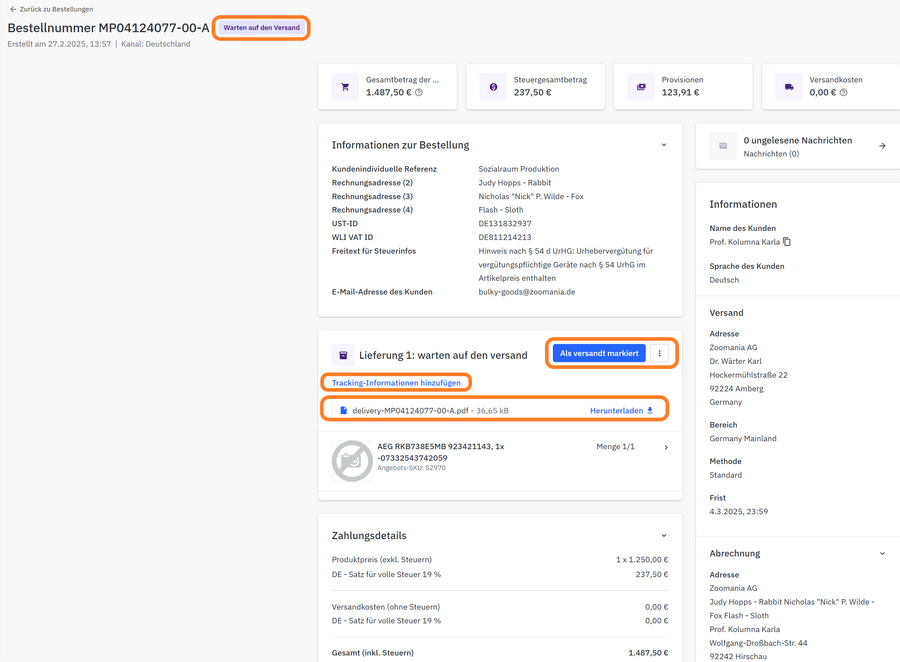Click the Provisionen money icon
The height and width of the screenshot is (662, 900).
click(641, 87)
